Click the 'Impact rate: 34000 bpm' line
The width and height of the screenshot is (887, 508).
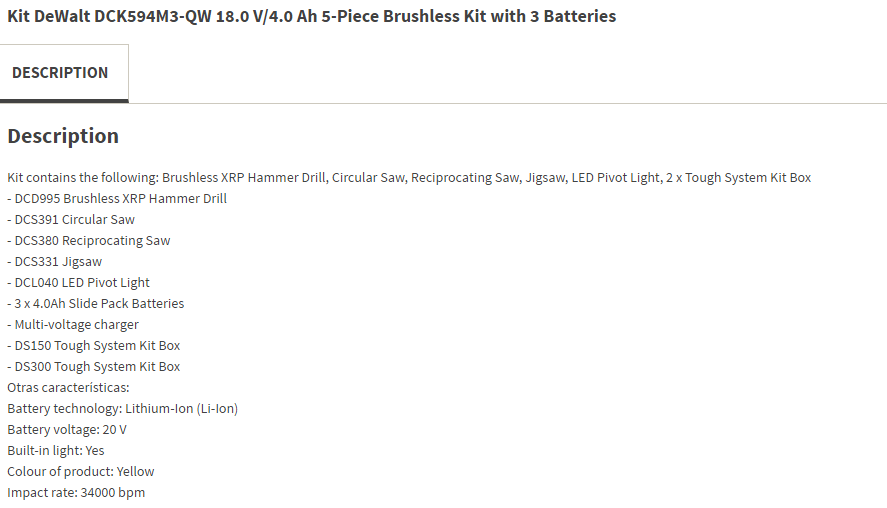(x=77, y=493)
